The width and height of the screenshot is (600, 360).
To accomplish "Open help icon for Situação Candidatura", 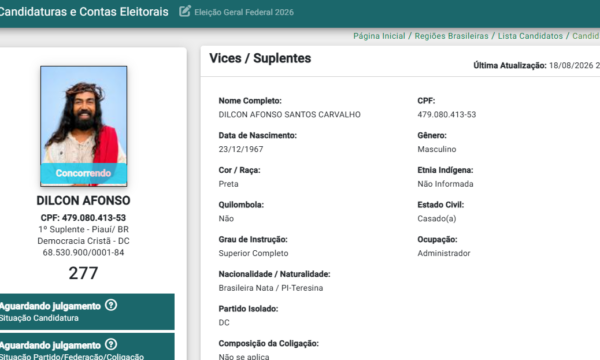I will click(111, 305).
